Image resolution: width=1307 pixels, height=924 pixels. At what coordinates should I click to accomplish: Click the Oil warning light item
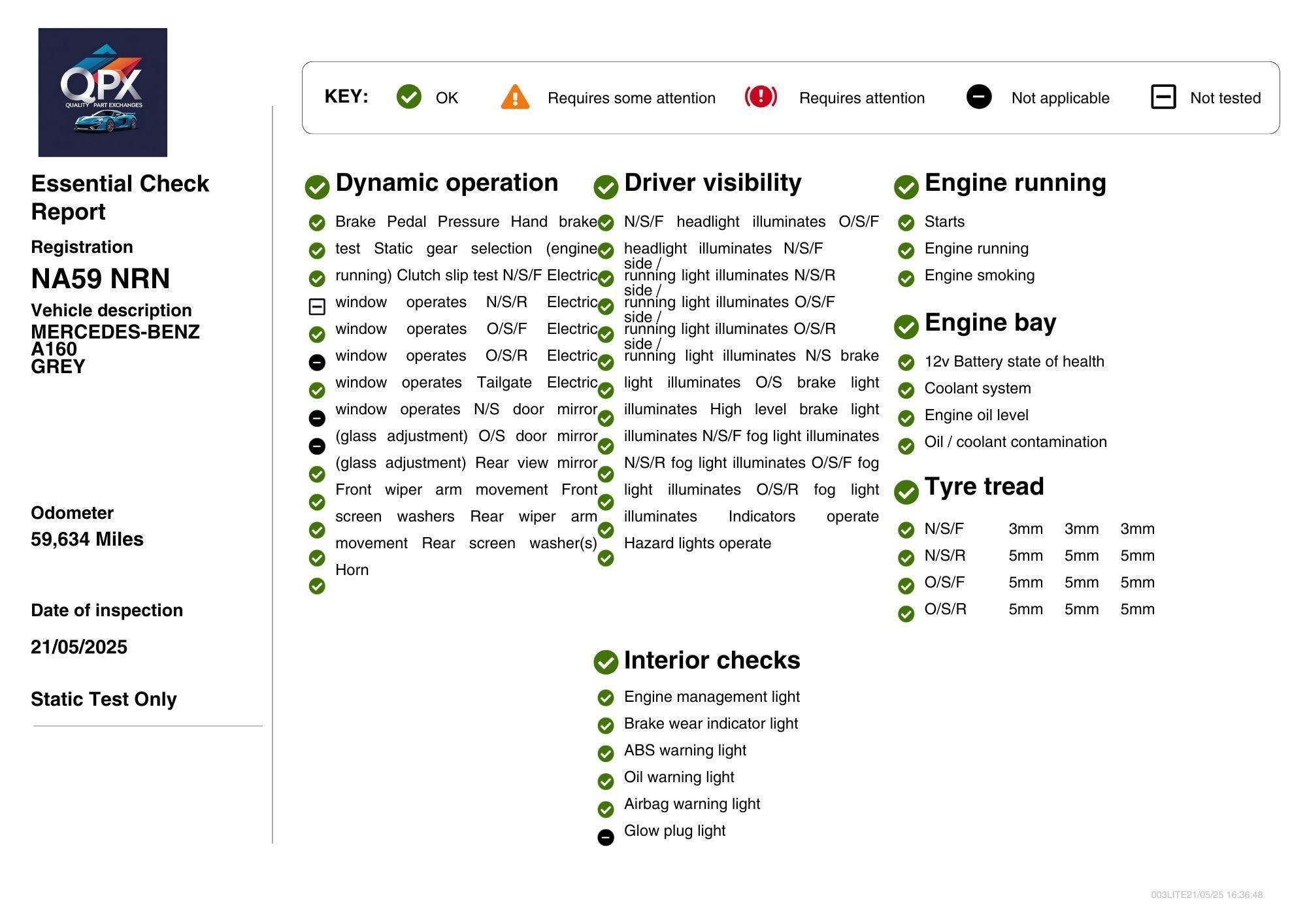click(679, 777)
